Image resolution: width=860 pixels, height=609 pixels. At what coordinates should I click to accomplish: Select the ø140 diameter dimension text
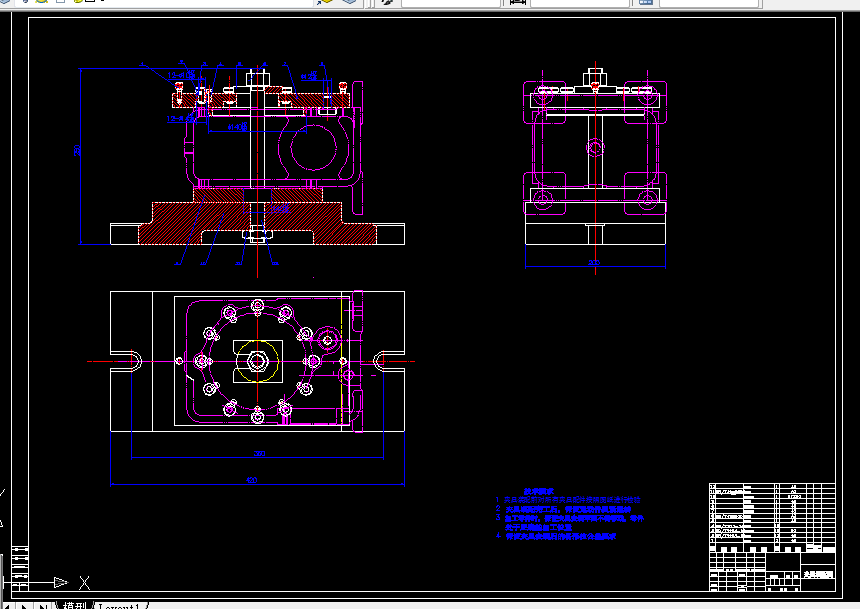[x=237, y=127]
